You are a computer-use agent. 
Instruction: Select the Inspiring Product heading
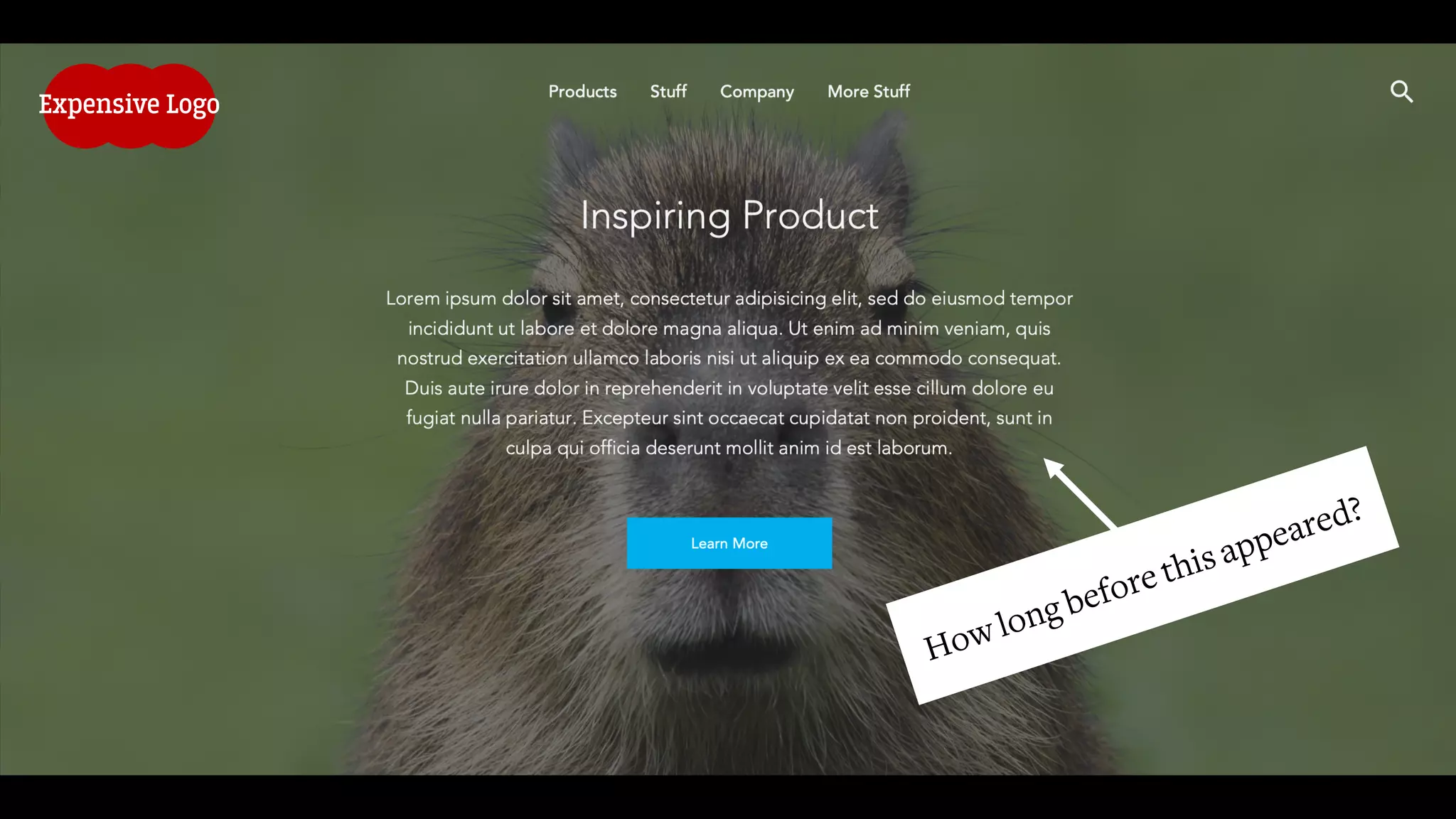pyautogui.click(x=729, y=215)
